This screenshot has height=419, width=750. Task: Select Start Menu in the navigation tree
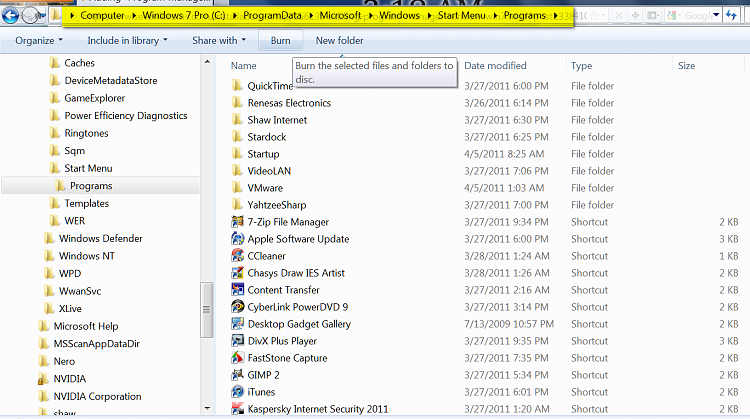88,168
